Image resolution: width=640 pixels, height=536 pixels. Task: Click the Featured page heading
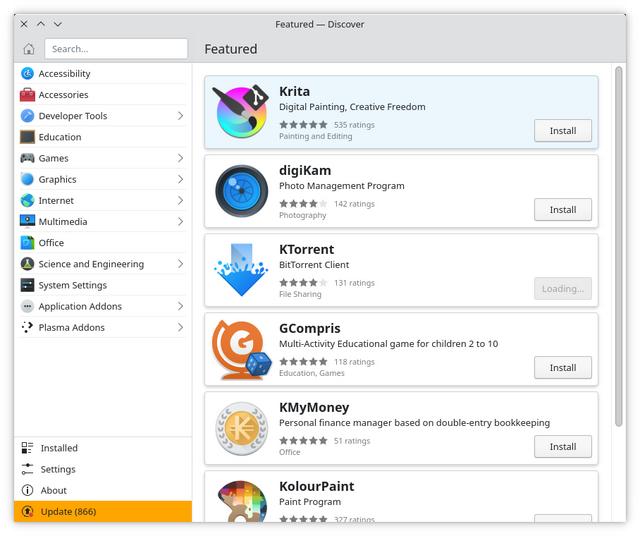coord(231,49)
